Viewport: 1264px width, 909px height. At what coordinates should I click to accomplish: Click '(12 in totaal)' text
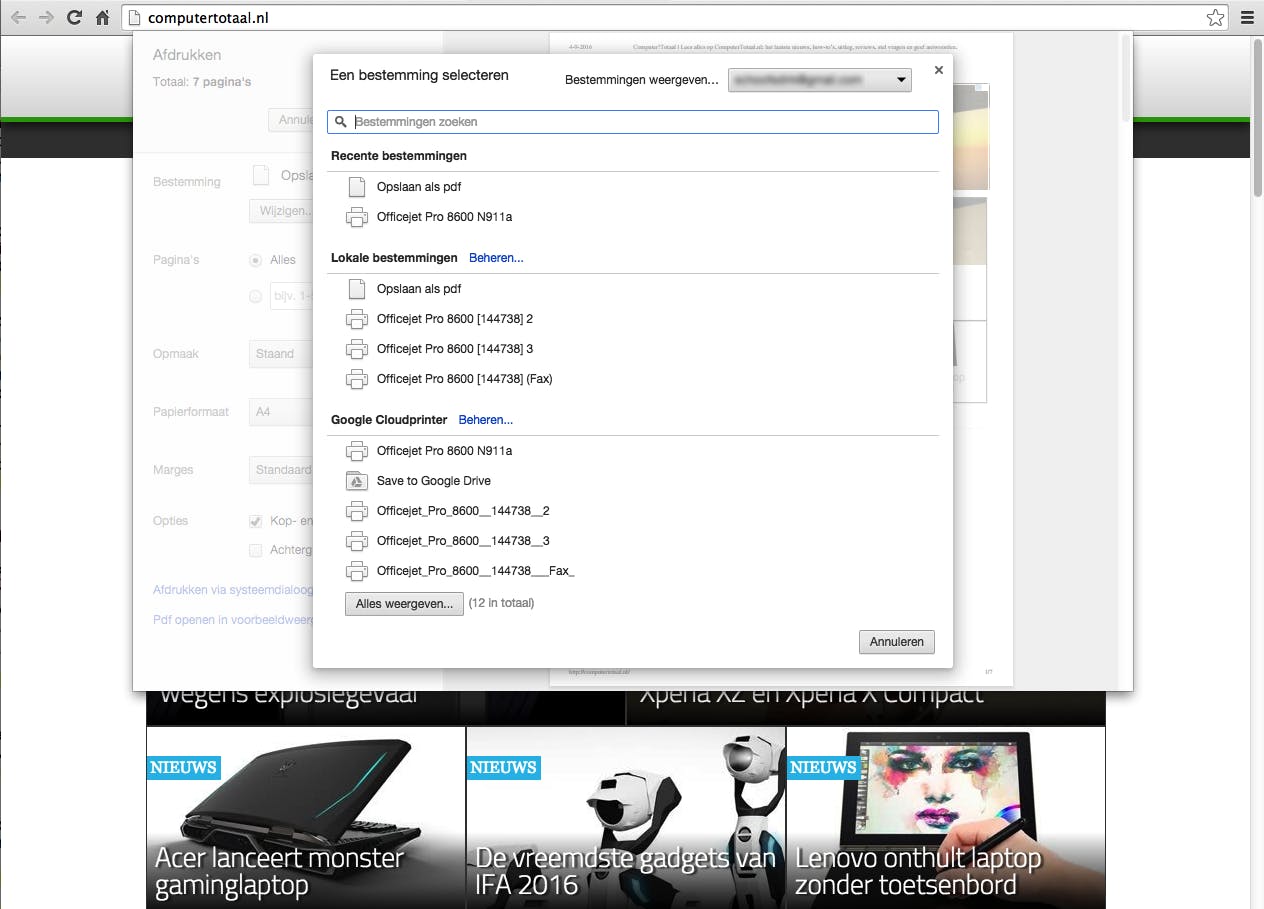(x=501, y=603)
